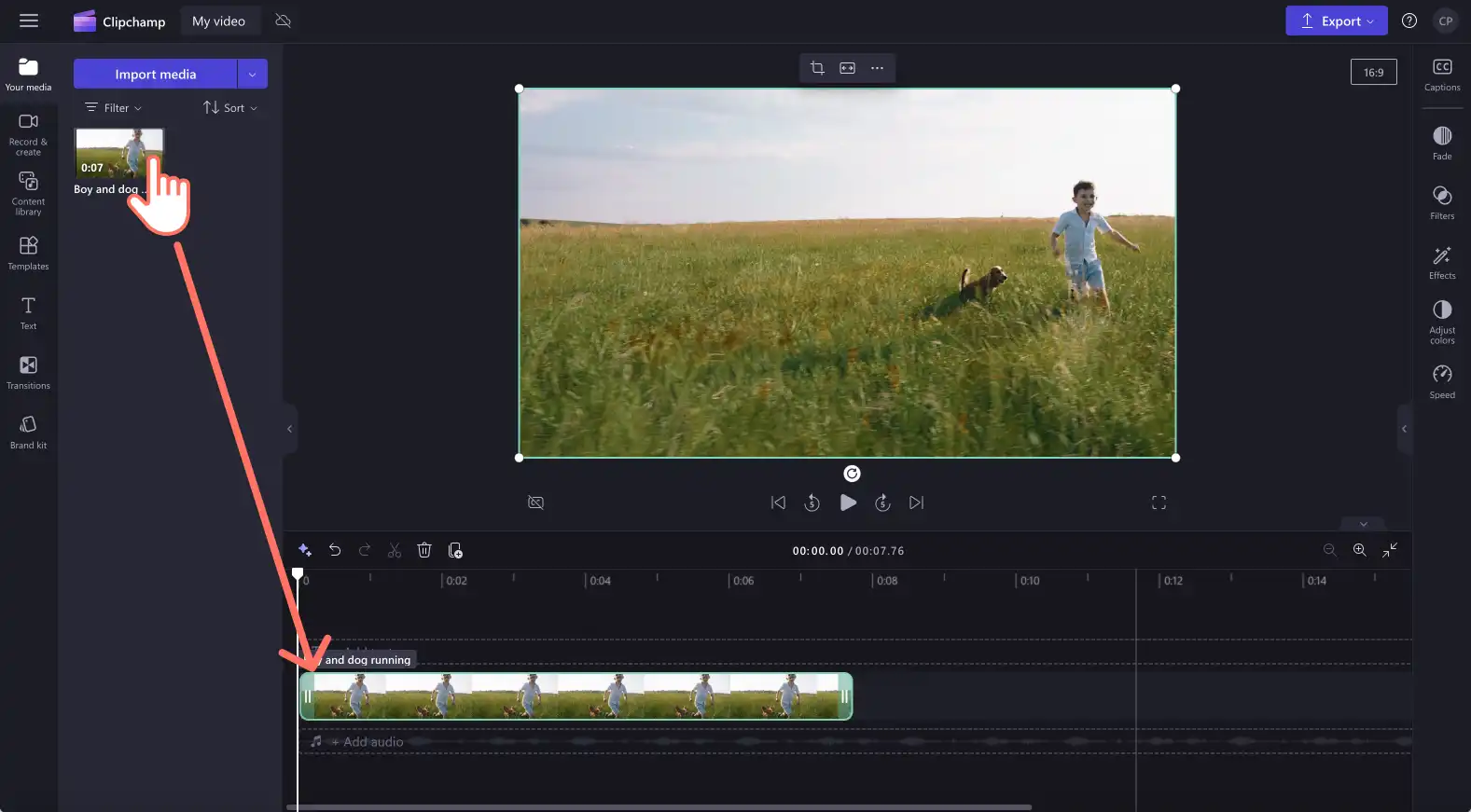Select the crop tool above preview
The height and width of the screenshot is (812, 1471).
[817, 68]
